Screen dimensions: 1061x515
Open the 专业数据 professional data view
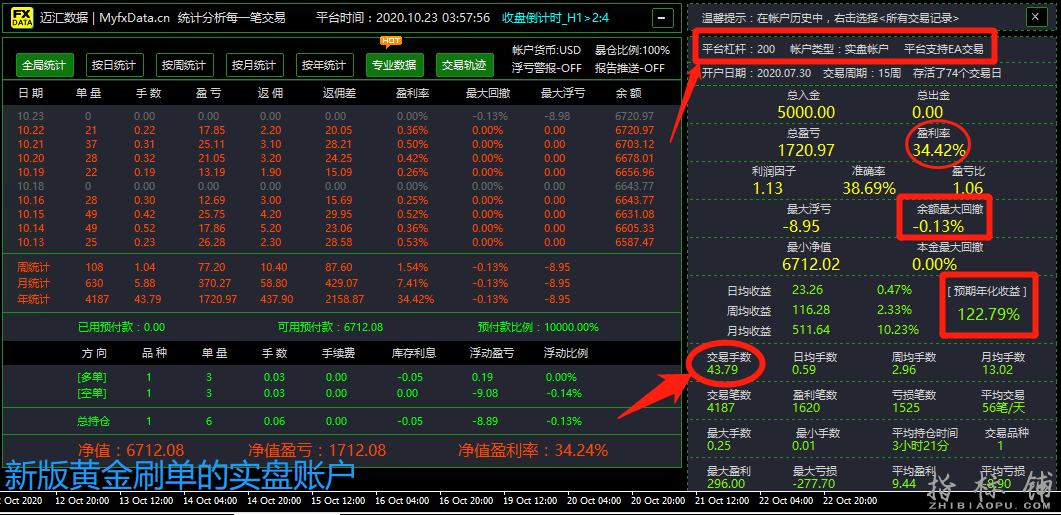click(394, 65)
